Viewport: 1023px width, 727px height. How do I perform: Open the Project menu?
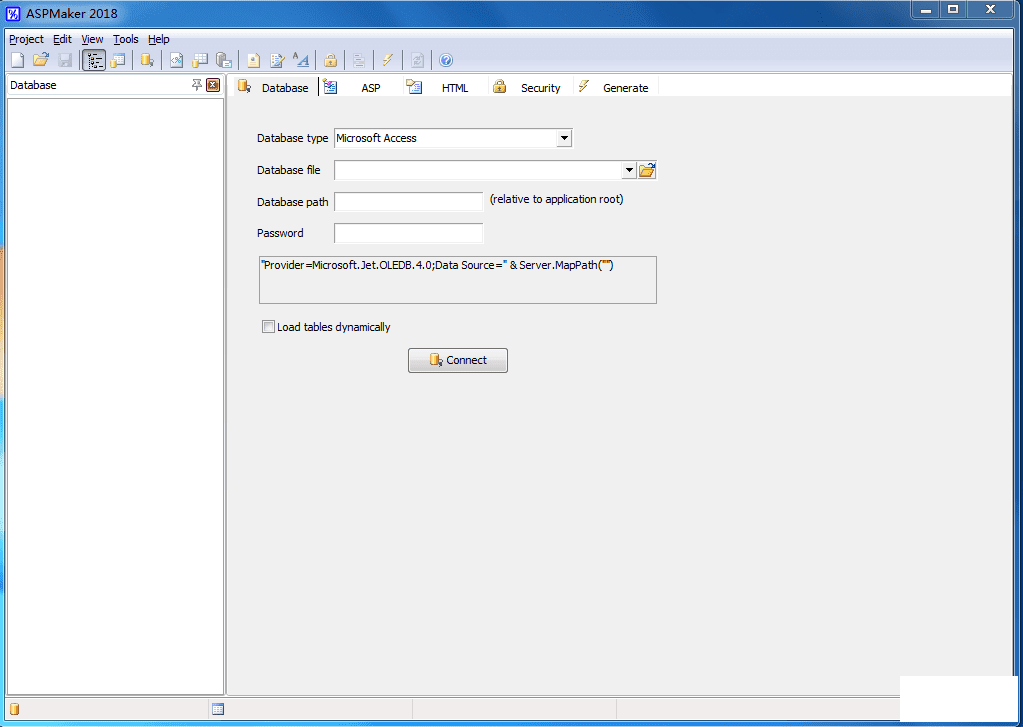pyautogui.click(x=26, y=39)
